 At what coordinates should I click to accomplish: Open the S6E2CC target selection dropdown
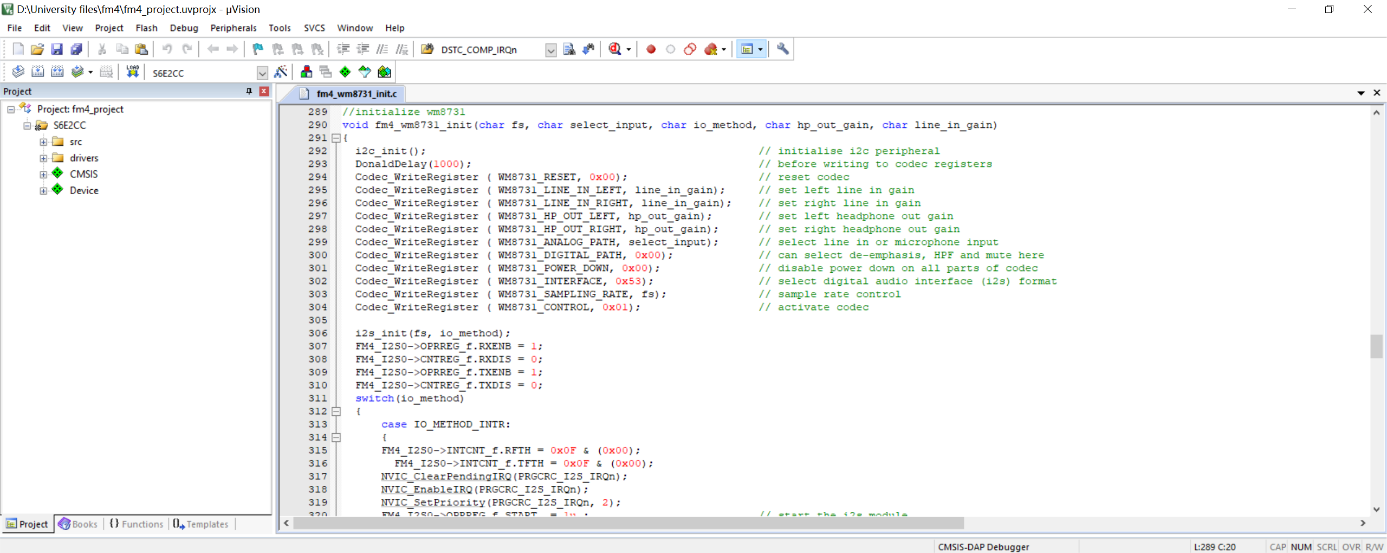tap(262, 73)
